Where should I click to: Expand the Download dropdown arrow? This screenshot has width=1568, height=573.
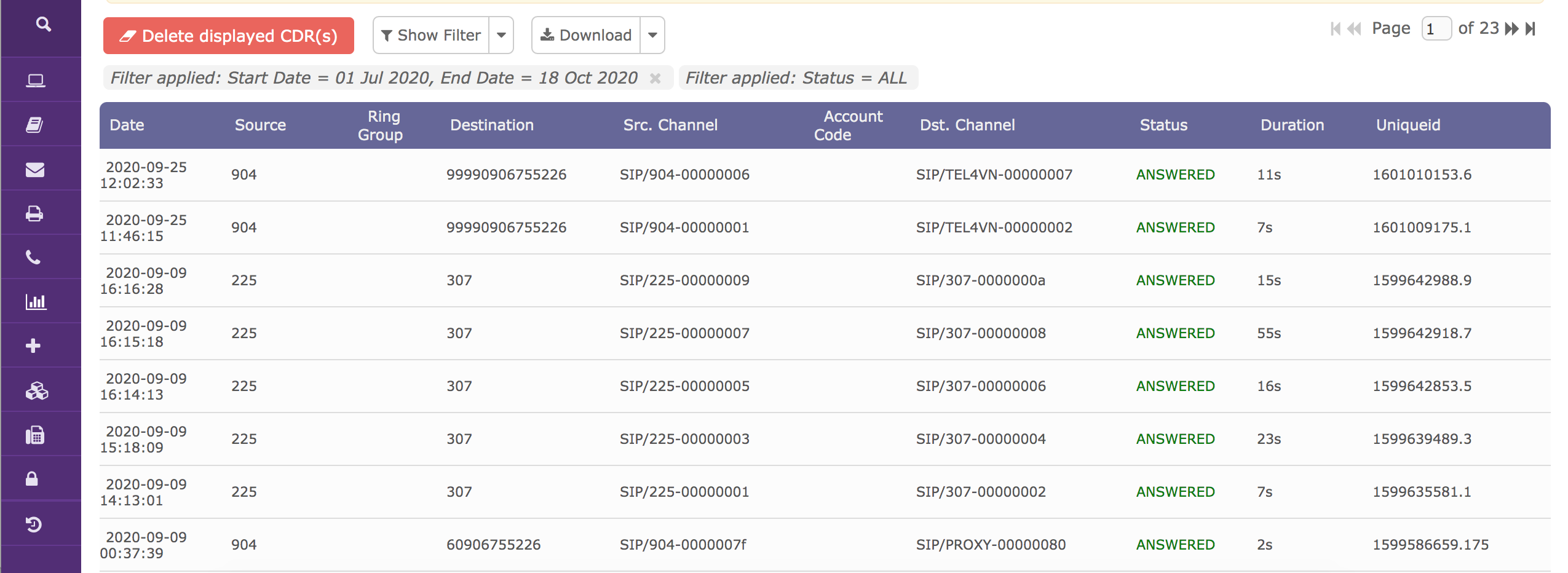click(x=653, y=36)
